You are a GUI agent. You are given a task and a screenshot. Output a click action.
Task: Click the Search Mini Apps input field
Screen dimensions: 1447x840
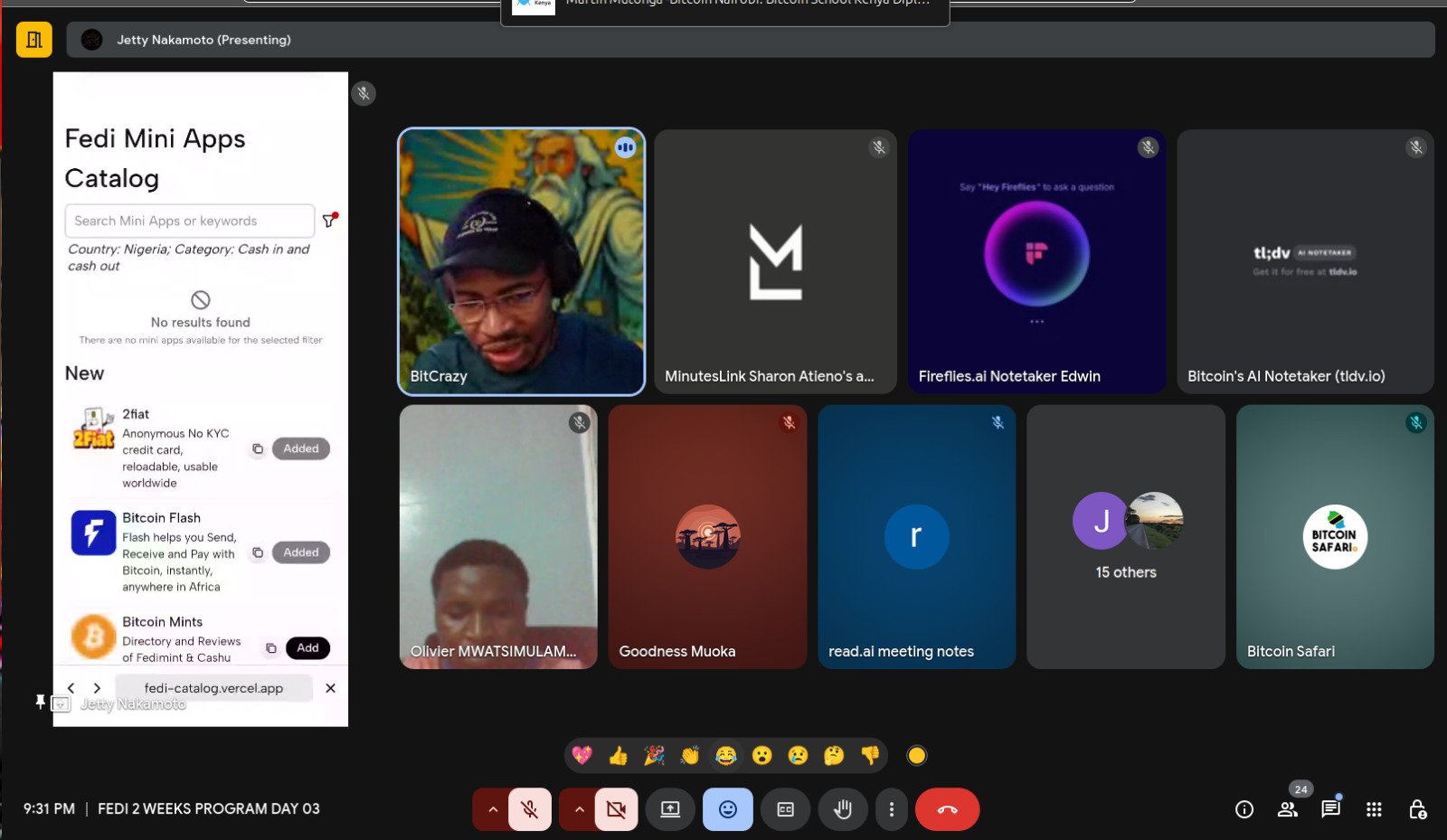point(190,221)
